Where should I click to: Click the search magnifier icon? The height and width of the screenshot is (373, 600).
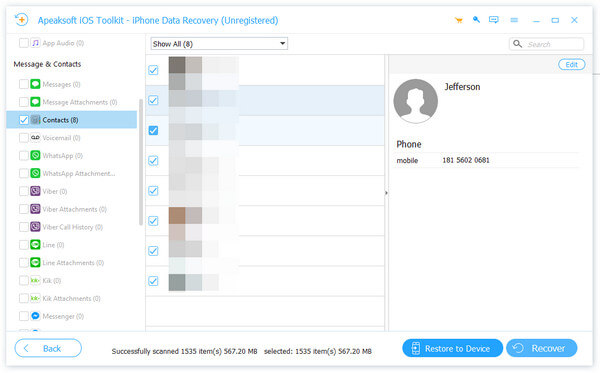pos(517,44)
